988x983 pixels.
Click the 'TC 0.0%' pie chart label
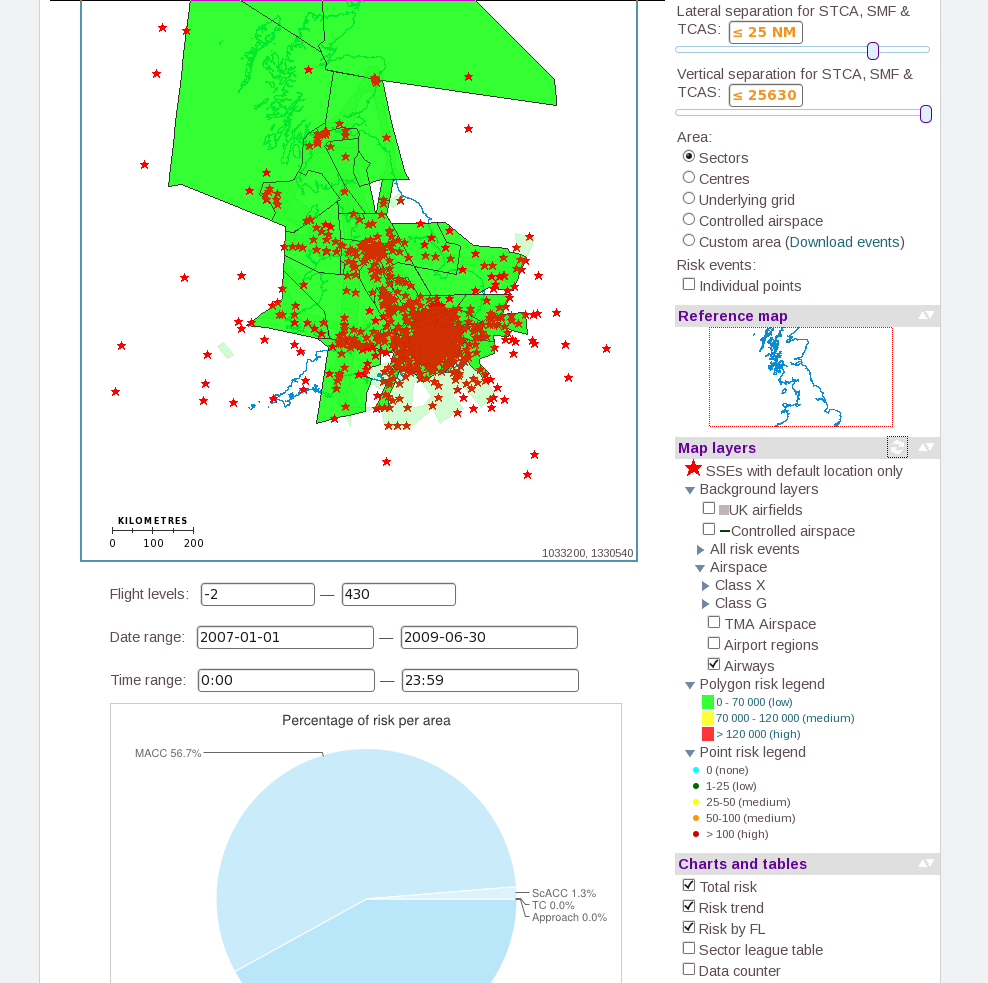pos(553,905)
